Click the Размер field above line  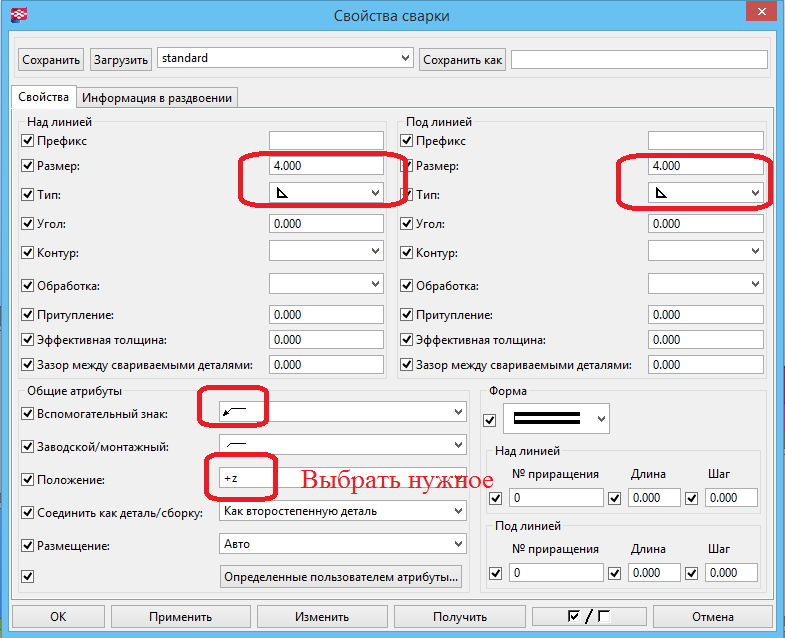click(326, 166)
